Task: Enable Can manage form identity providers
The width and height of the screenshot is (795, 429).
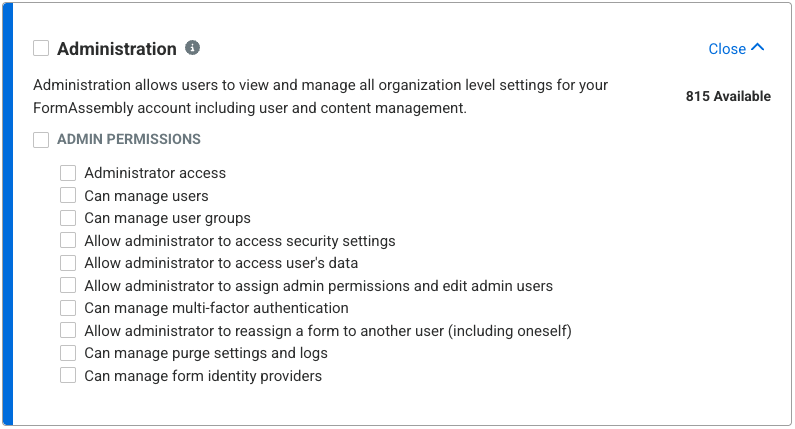Action: (x=68, y=376)
